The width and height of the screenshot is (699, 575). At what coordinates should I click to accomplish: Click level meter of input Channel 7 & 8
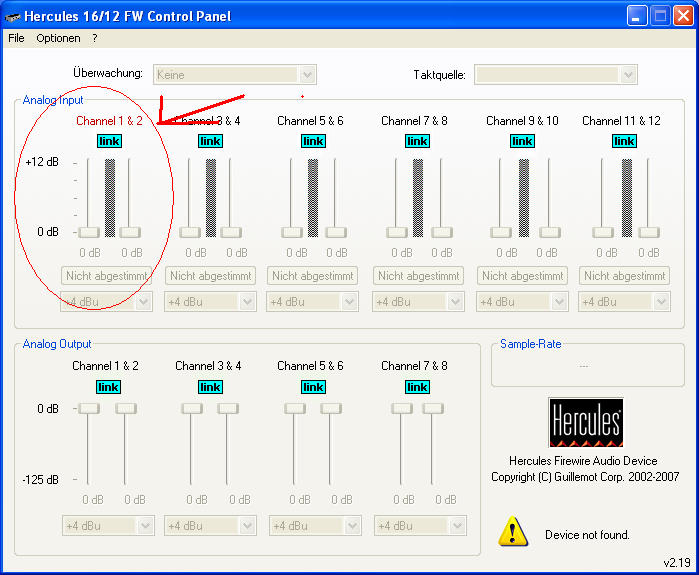click(x=418, y=197)
